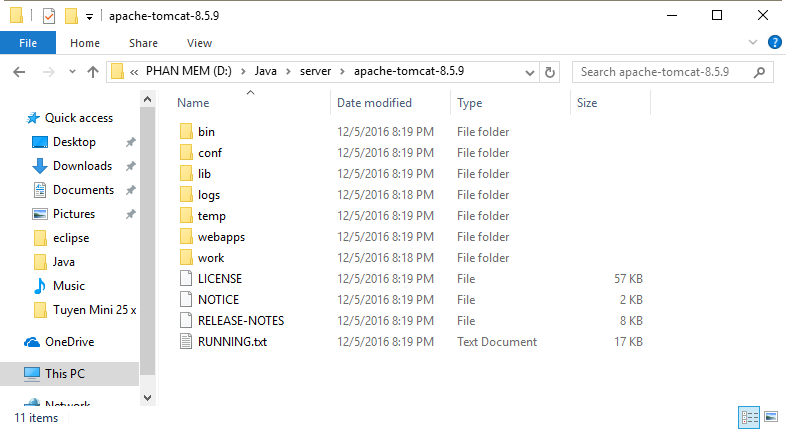Screen dimensions: 786x429
Task: Select the webapps folder name
Action: [221, 237]
